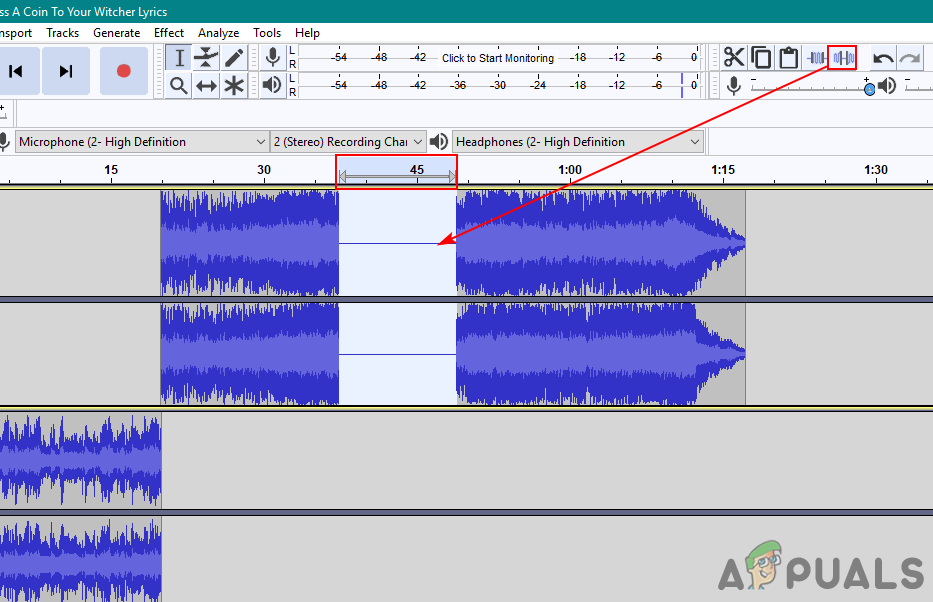Open the Tracks menu

tap(62, 32)
